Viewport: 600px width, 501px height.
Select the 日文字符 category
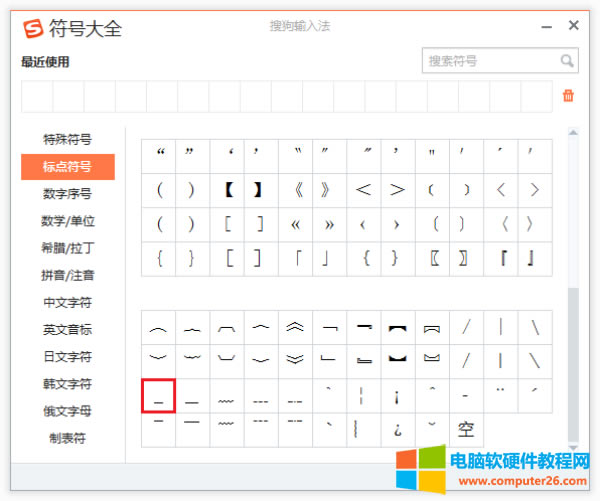click(68, 356)
